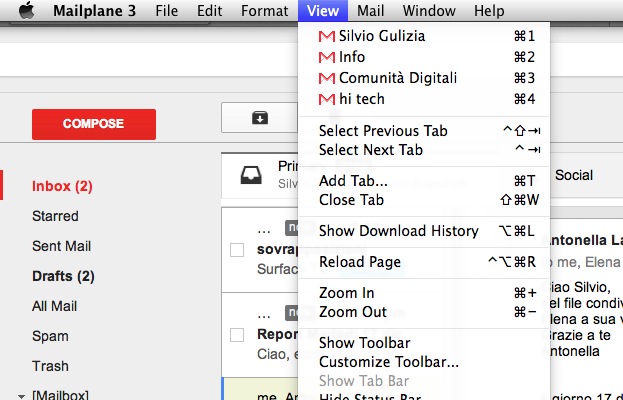Click the Archive icon button
This screenshot has width=623, height=400.
(259, 118)
